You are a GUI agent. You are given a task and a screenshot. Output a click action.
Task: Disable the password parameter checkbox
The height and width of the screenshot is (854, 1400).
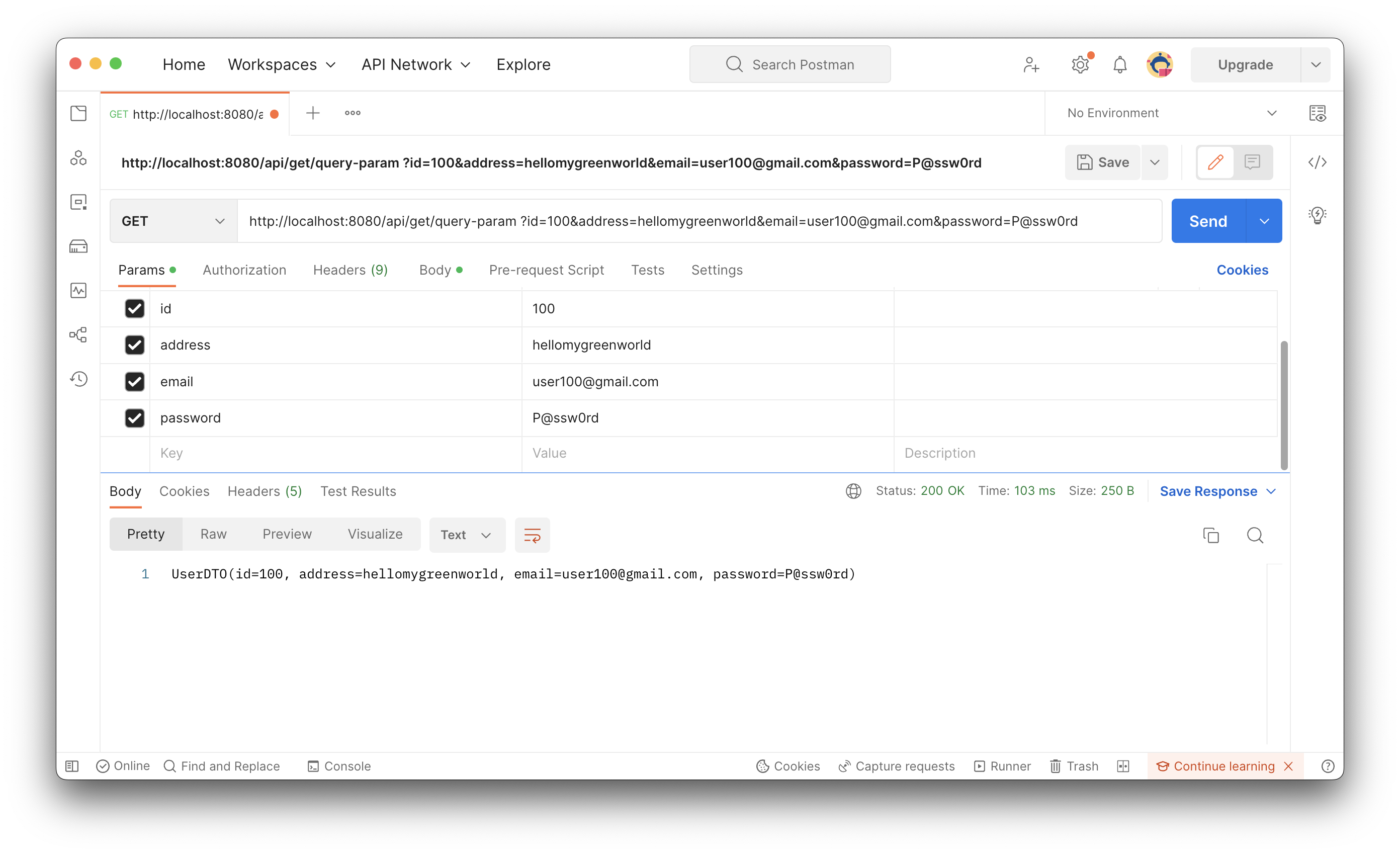tap(135, 418)
